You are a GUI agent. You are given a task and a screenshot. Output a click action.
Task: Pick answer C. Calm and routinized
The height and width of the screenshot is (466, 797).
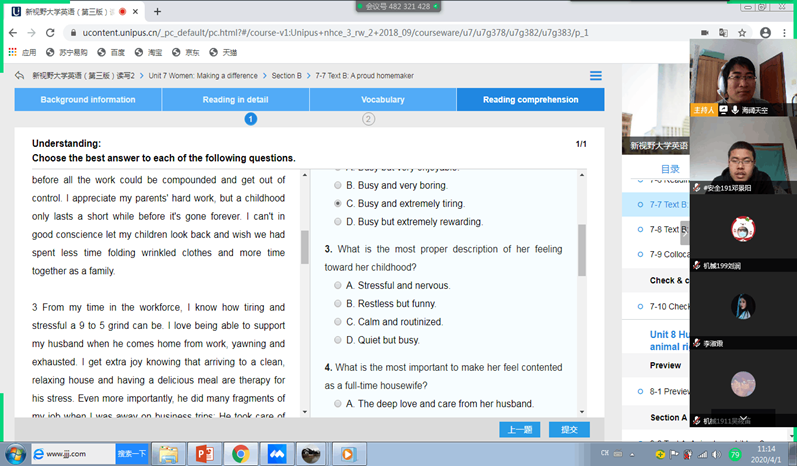[x=338, y=322]
